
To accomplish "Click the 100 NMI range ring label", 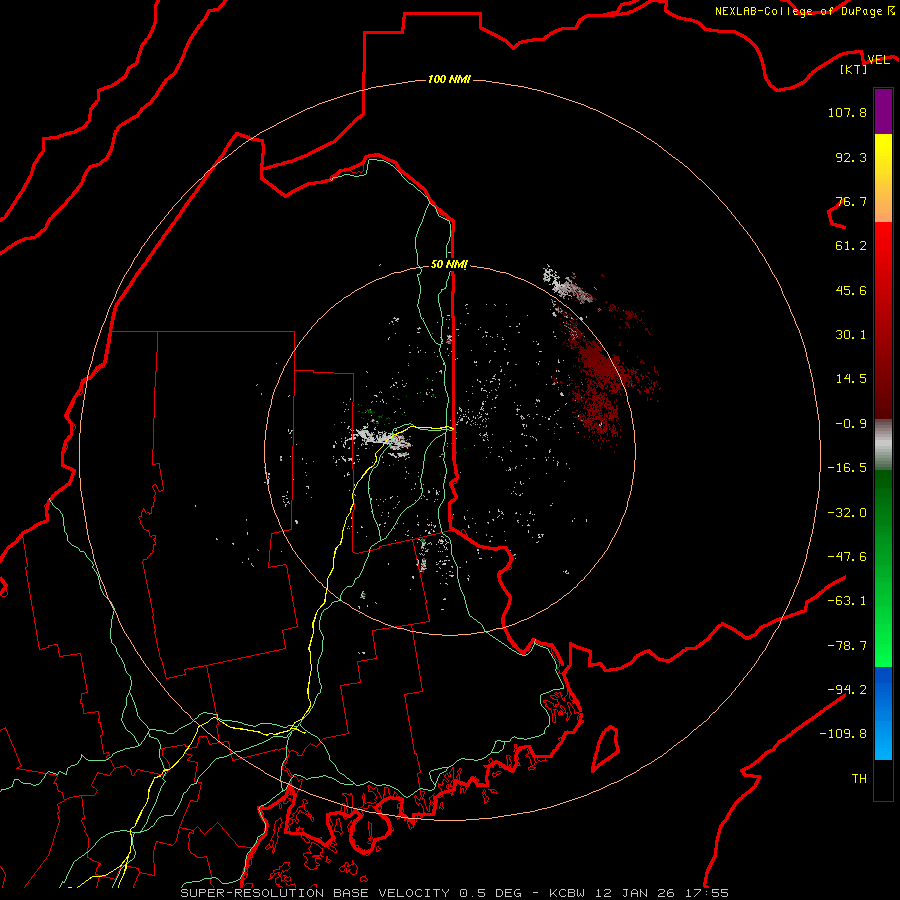I will [449, 79].
